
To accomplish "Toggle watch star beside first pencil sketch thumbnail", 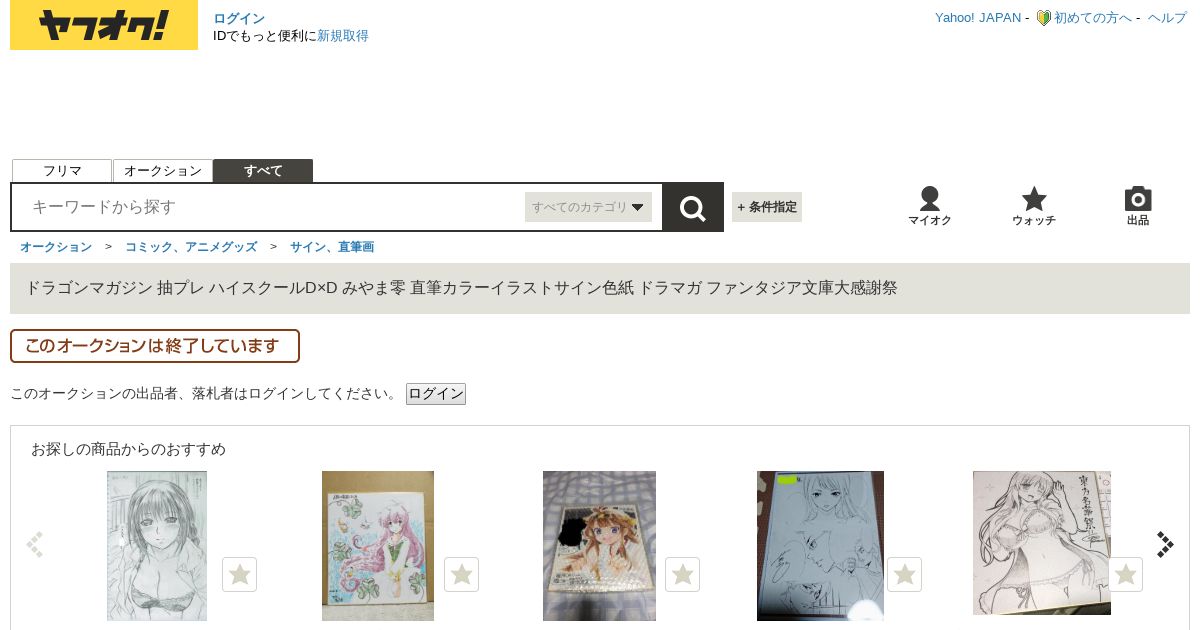I will [x=239, y=574].
